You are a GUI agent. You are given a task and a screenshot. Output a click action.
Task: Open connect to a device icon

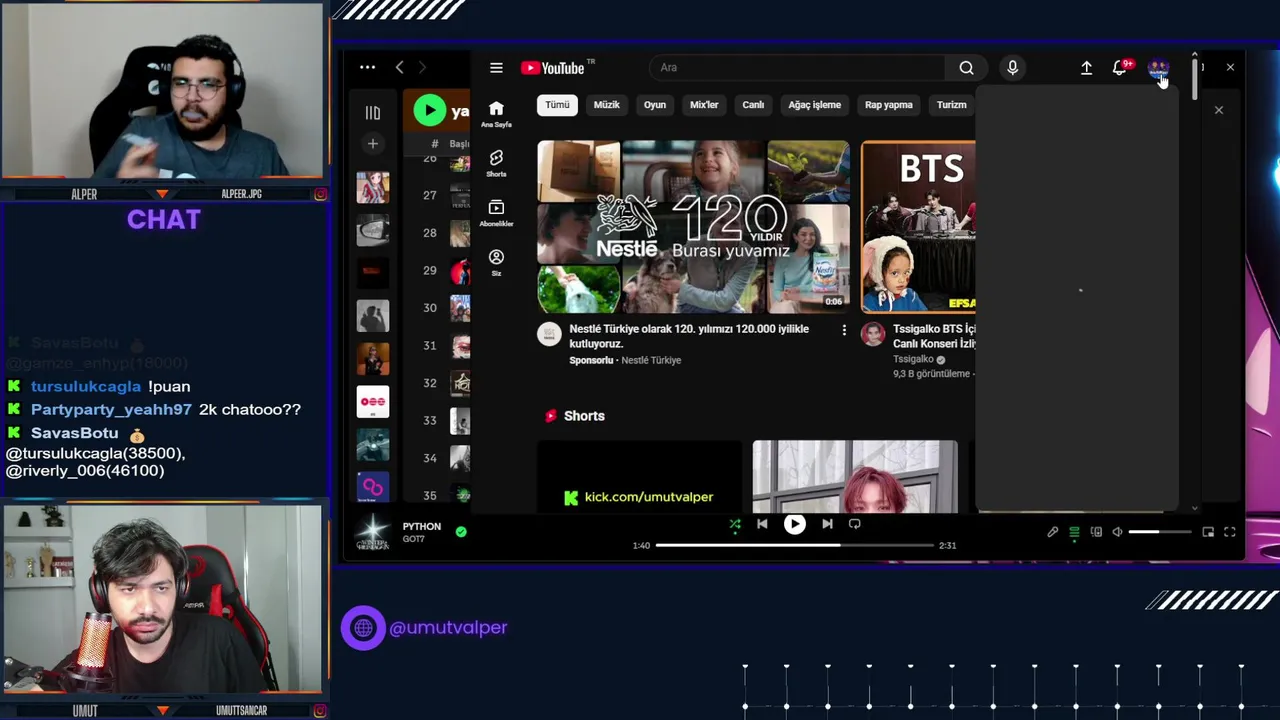tap(1096, 532)
